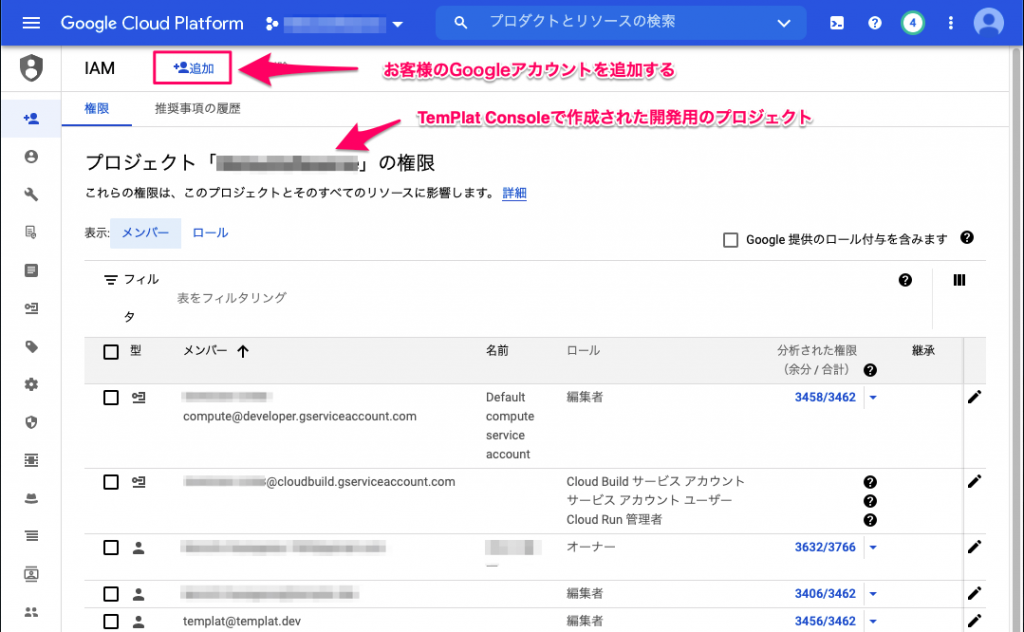Open the three-dot settings menu in top bar
Image resolution: width=1024 pixels, height=632 pixels.
[950, 23]
